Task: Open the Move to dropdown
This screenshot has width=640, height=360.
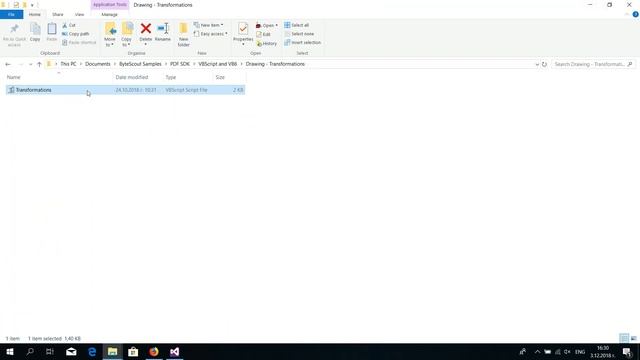Action: (x=110, y=35)
